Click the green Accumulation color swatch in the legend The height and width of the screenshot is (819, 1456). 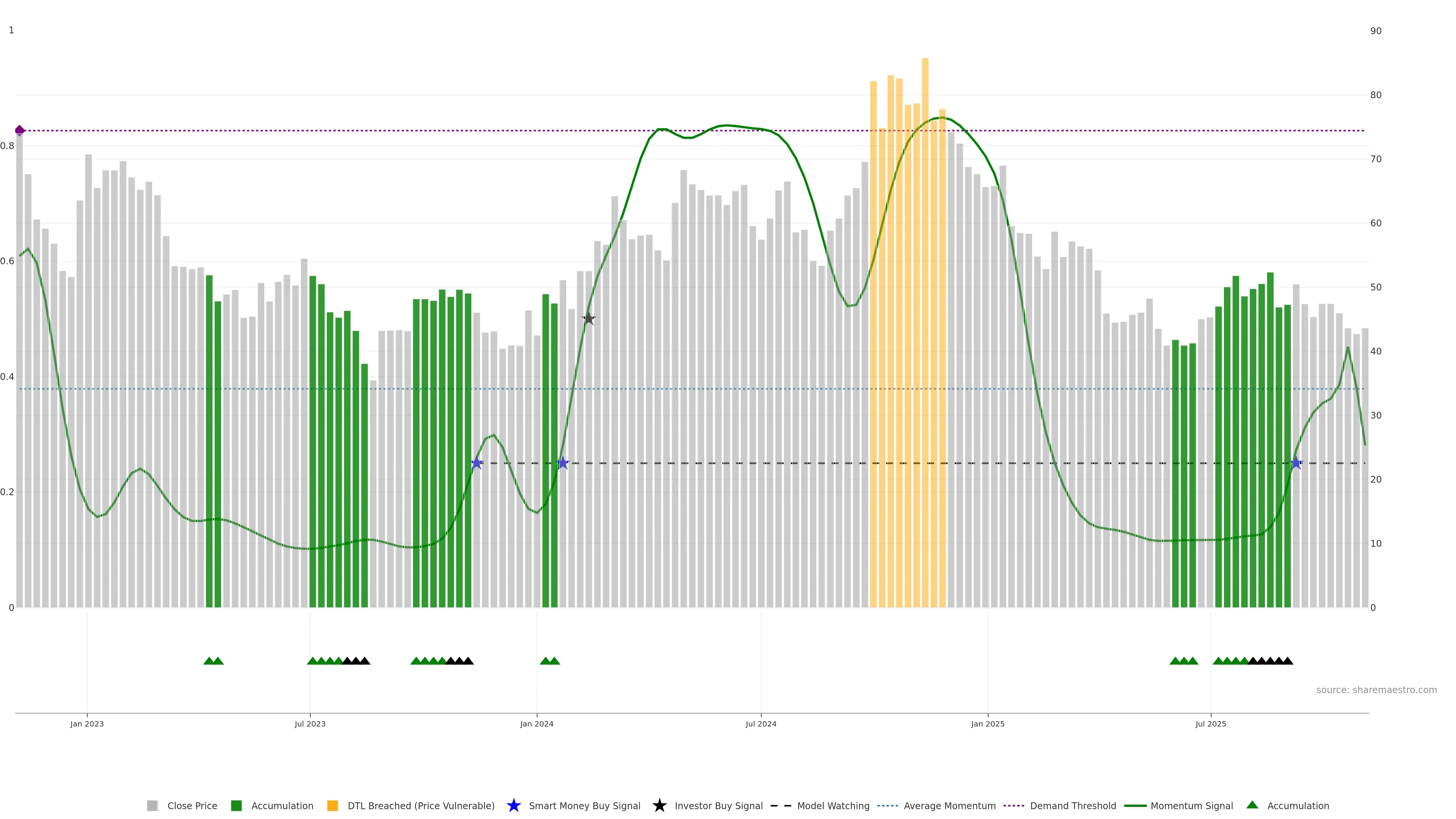point(236,806)
